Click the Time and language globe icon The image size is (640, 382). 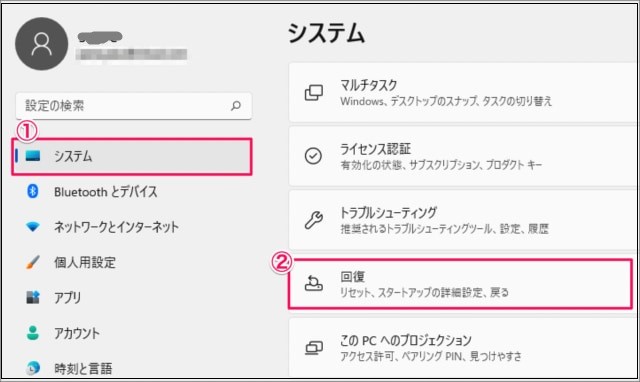(x=33, y=368)
